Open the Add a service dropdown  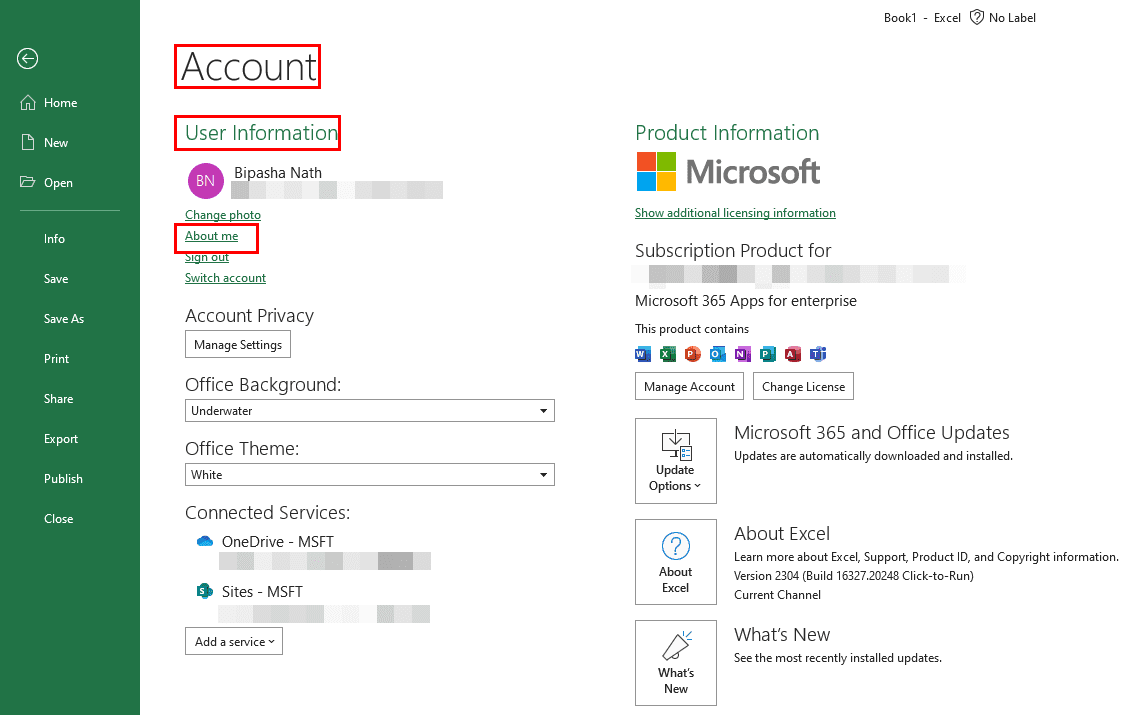[234, 641]
